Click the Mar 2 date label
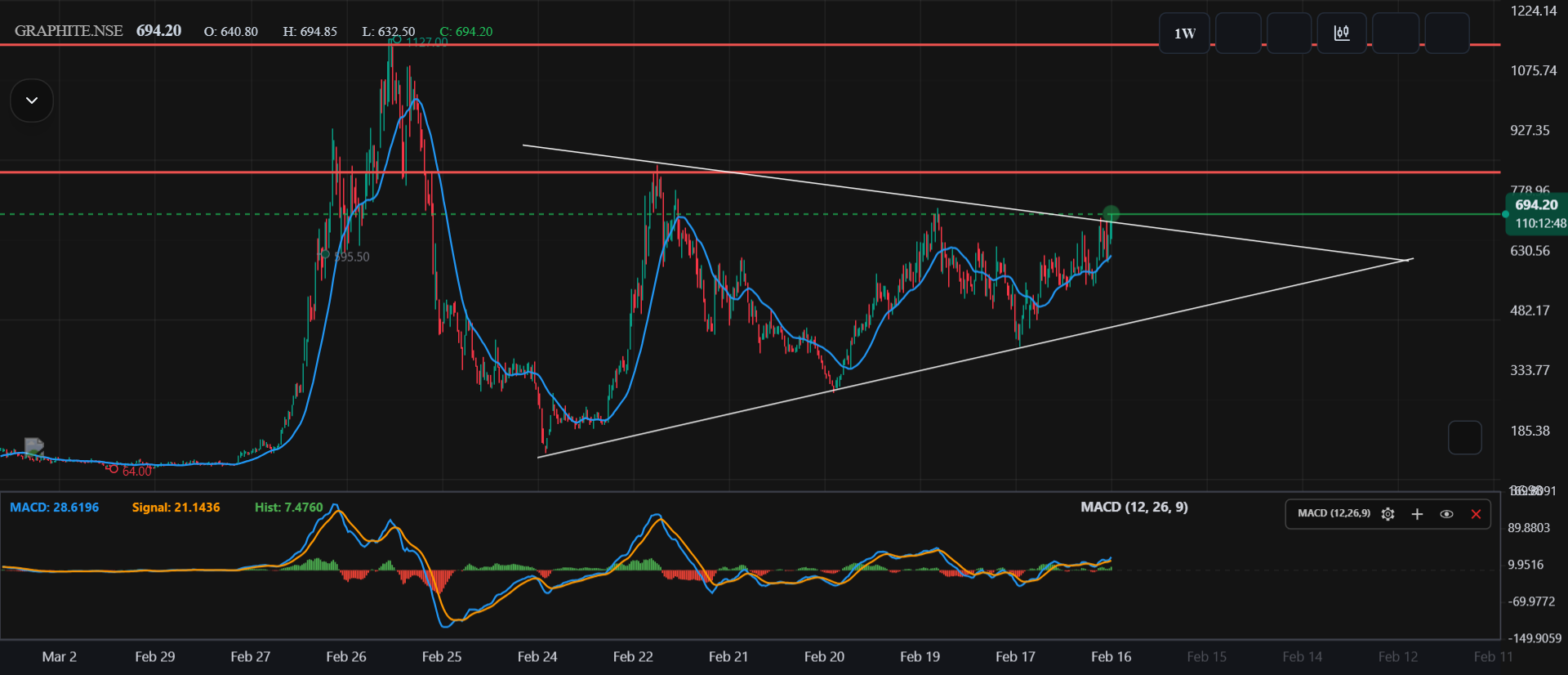 point(59,657)
